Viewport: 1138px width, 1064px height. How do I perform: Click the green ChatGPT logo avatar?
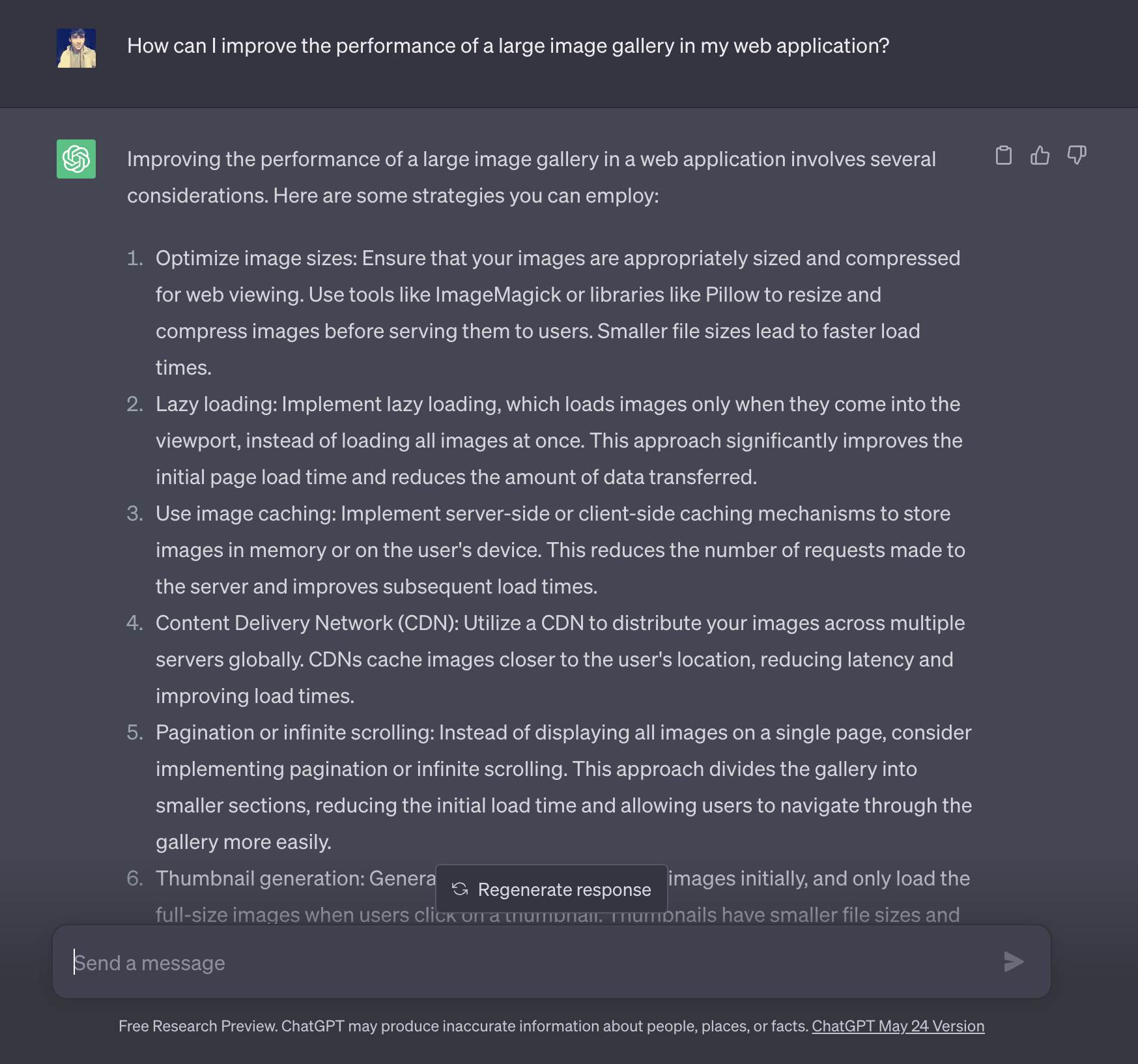click(x=76, y=159)
